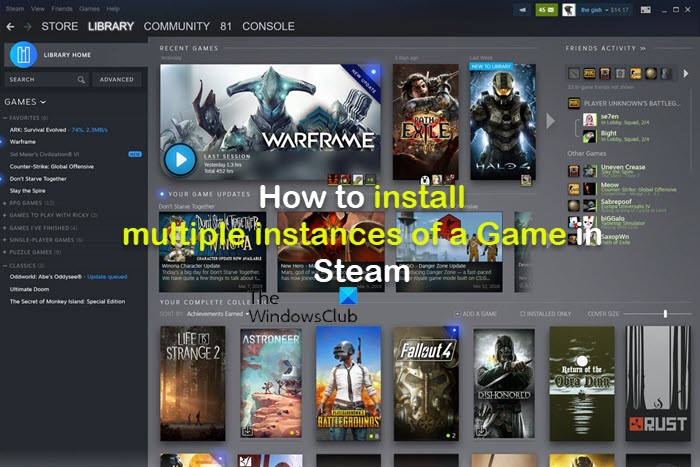Select Ultimate Doom in sidebar
700x467 pixels.
[x=29, y=289]
